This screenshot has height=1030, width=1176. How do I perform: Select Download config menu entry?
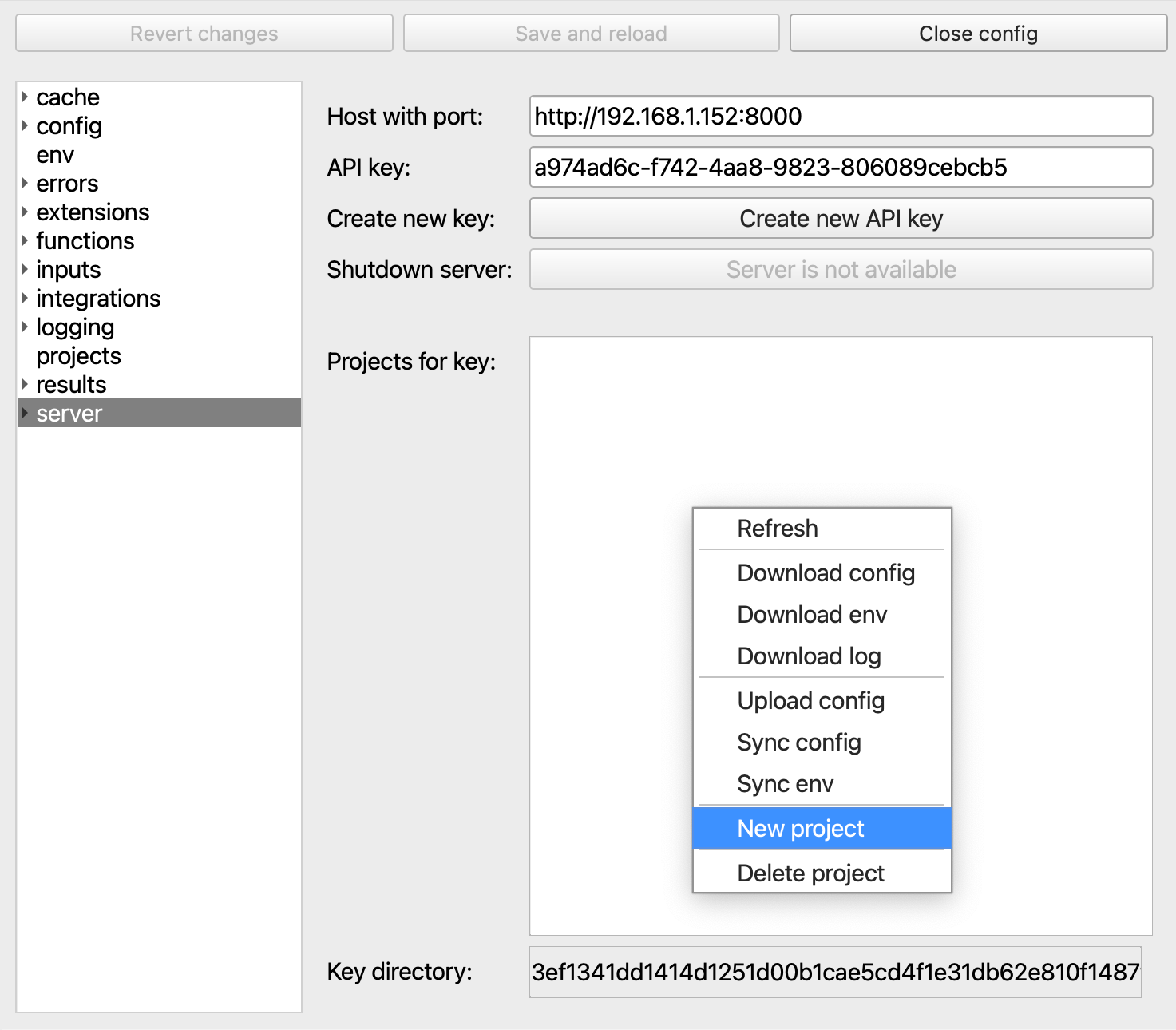click(826, 573)
